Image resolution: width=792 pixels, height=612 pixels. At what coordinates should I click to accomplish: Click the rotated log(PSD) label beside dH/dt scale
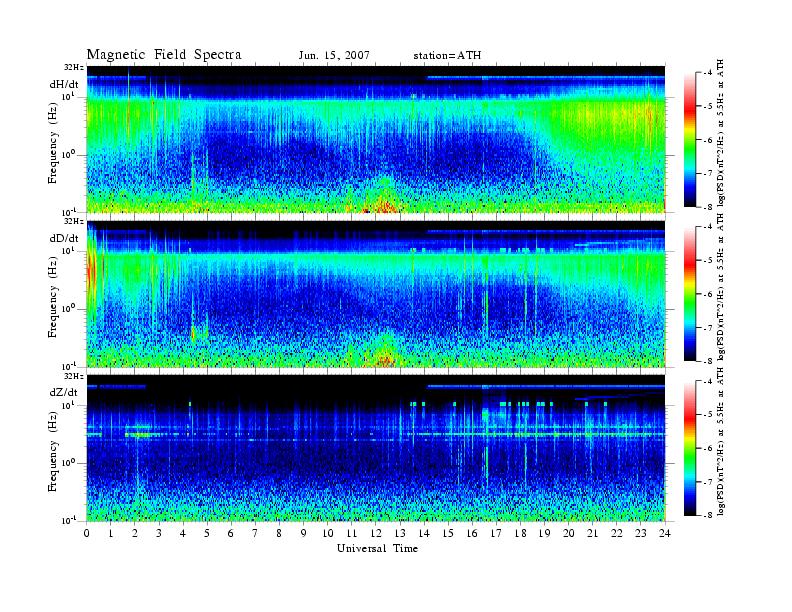(720, 133)
